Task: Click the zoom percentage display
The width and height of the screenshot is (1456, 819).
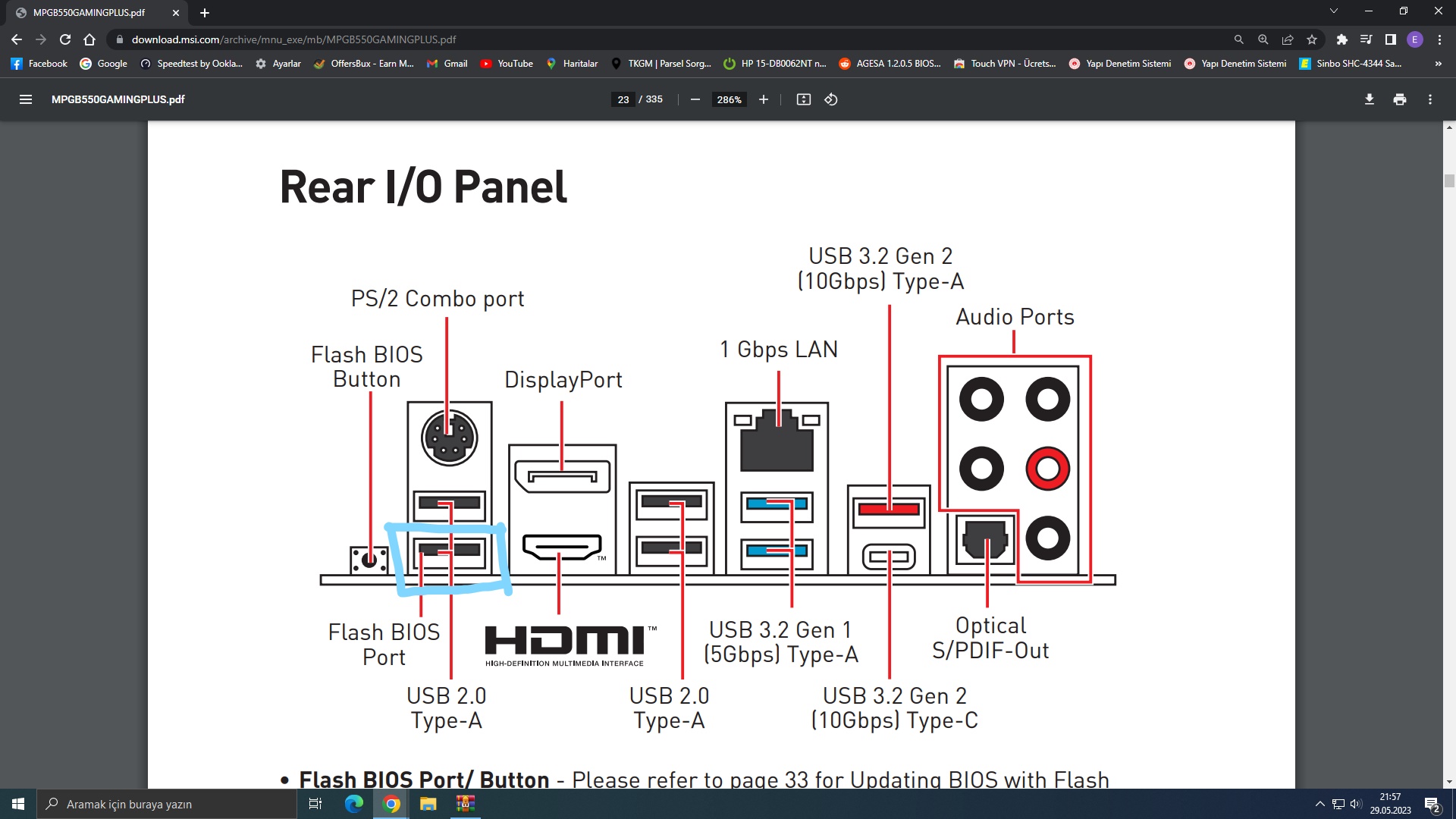Action: click(x=729, y=99)
